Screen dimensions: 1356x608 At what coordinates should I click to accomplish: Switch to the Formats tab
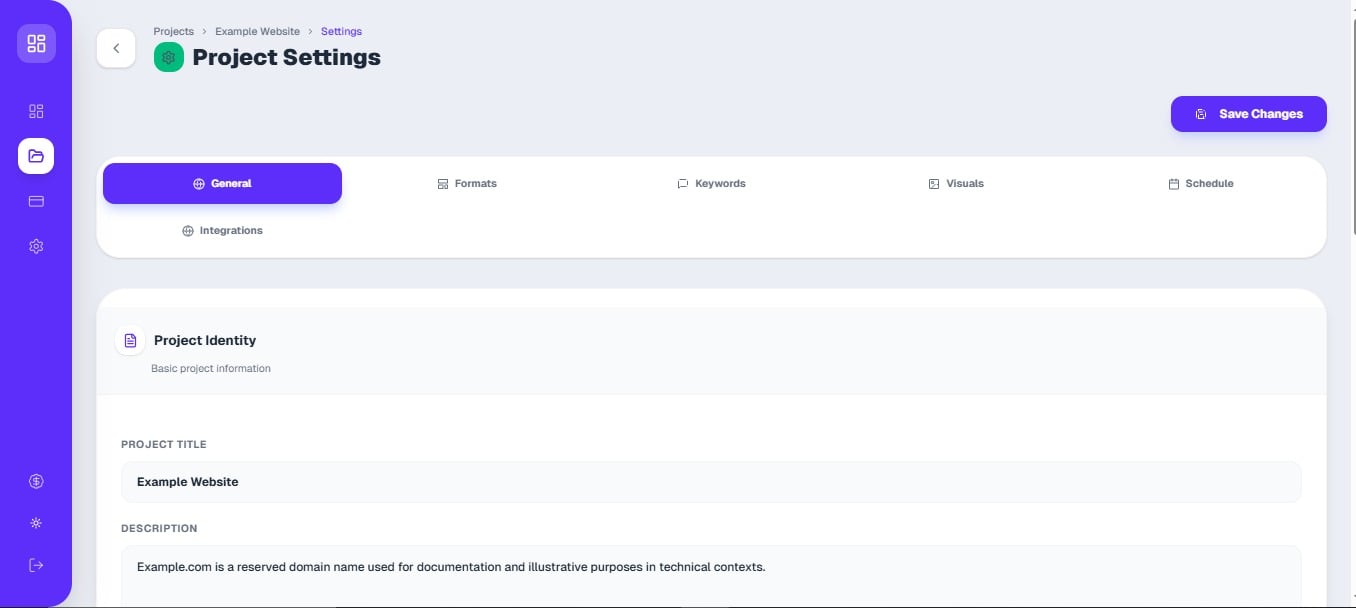point(467,184)
